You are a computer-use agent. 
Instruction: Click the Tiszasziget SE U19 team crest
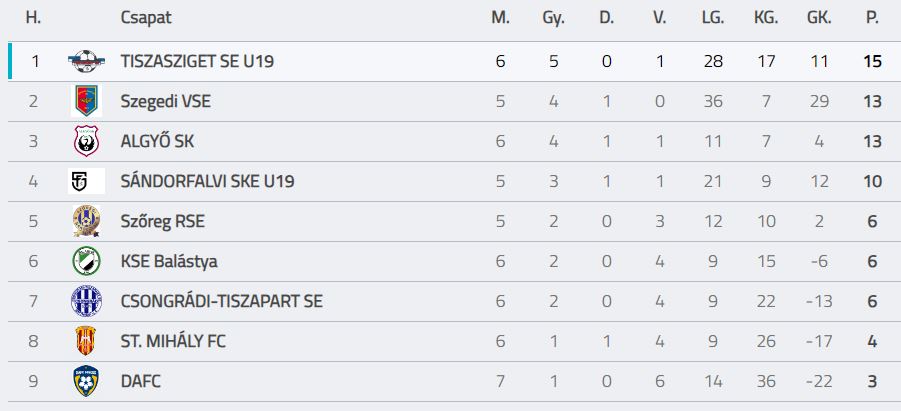pos(86,61)
